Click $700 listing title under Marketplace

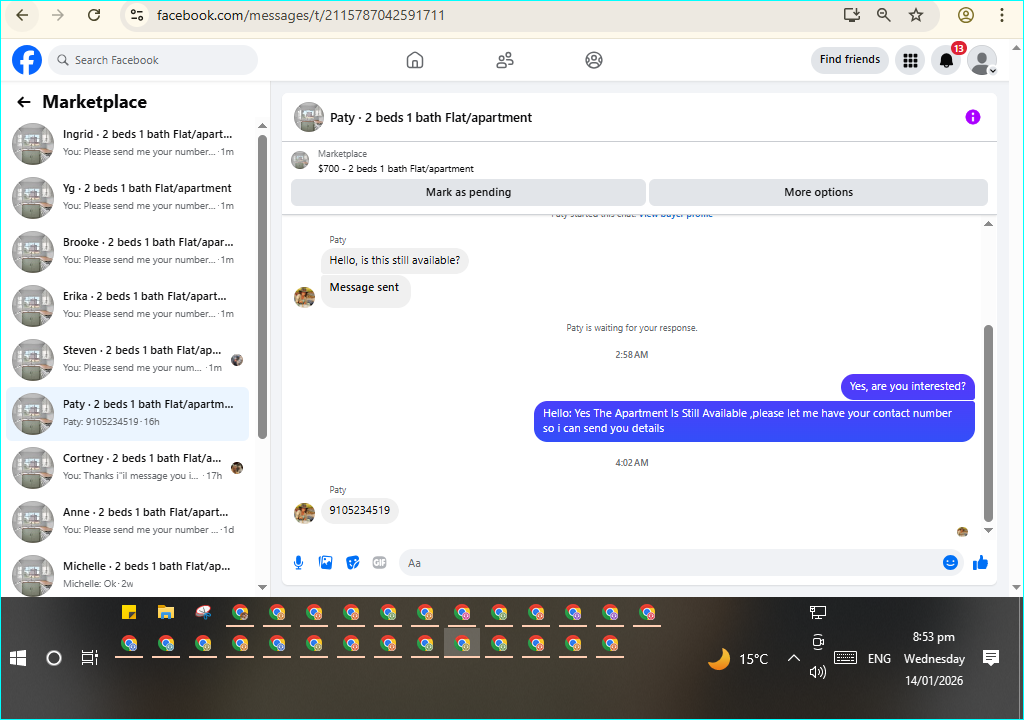pos(396,169)
